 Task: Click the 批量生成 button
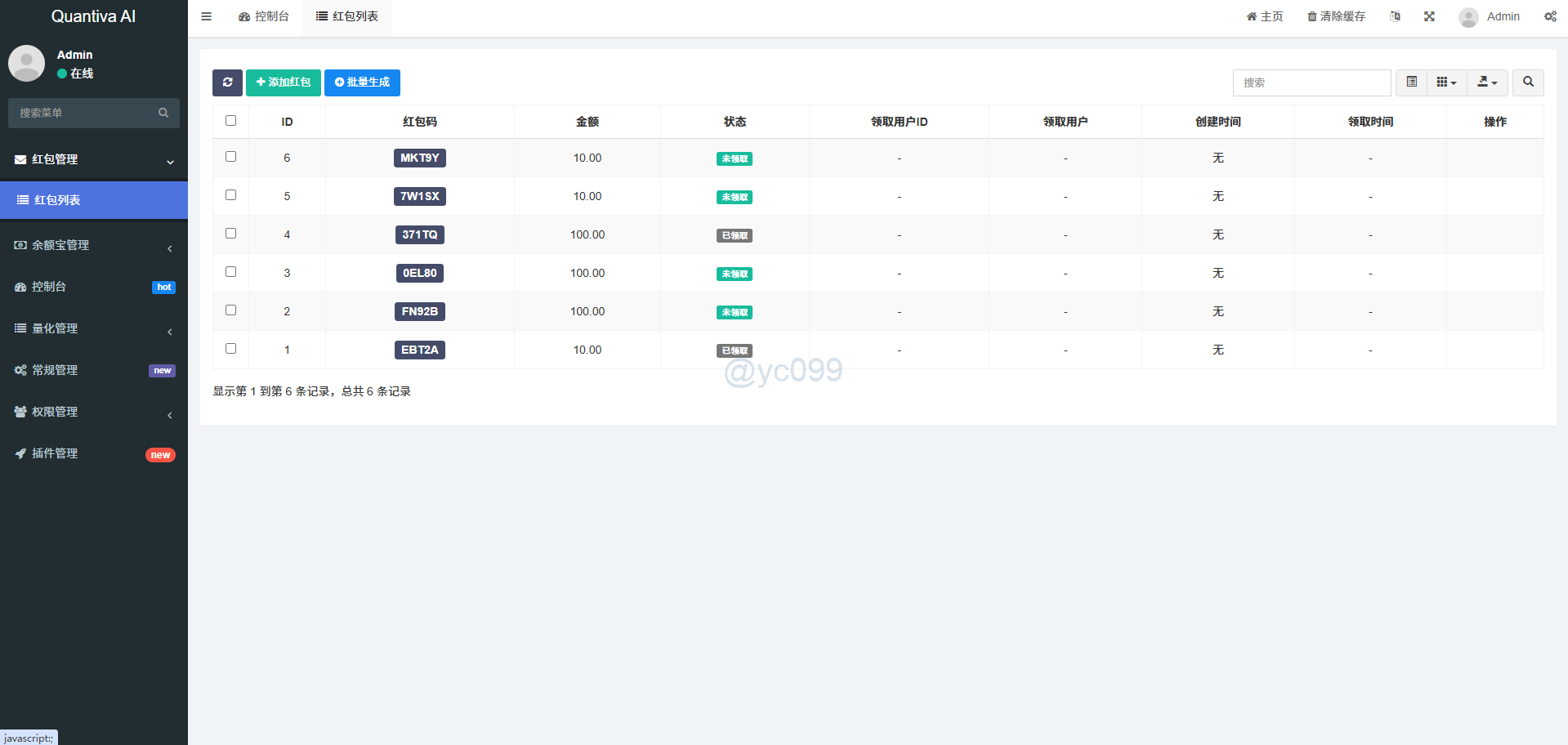(x=362, y=83)
